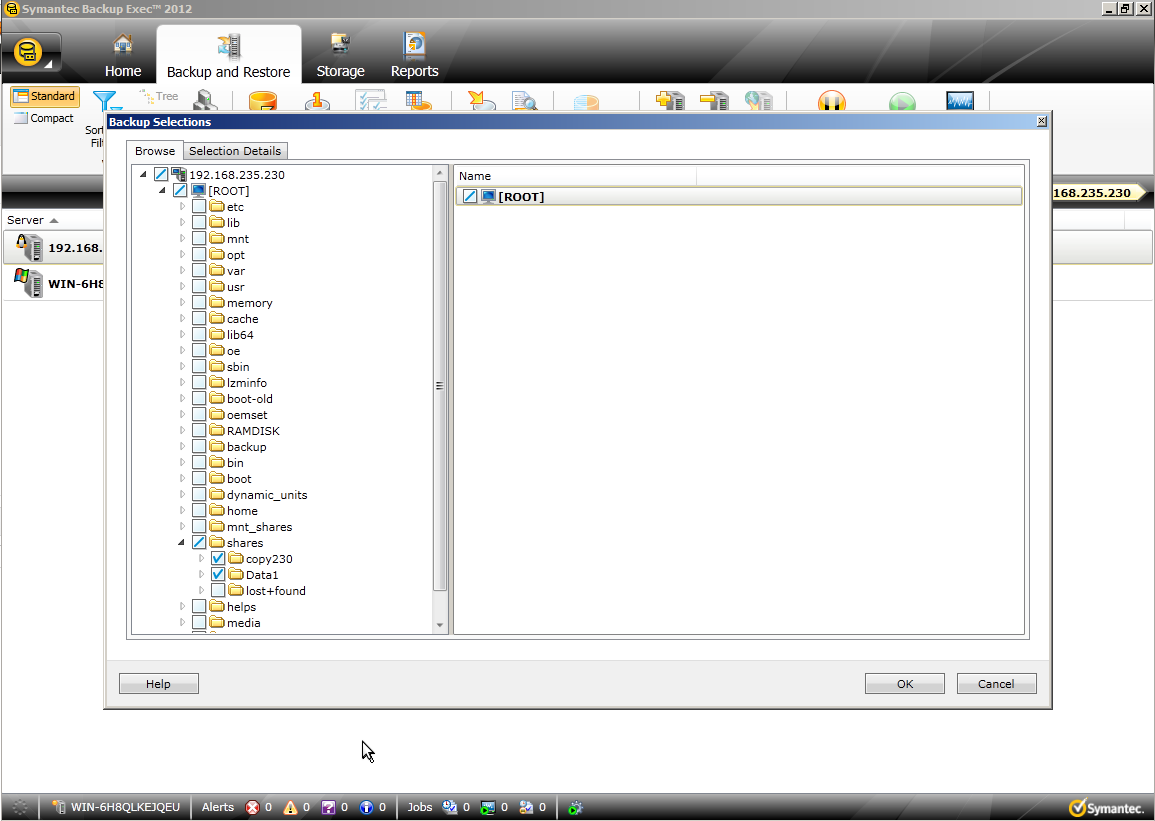The image size is (1155, 821).
Task: Click the yellow warning alerts icon in status bar
Action: 291,807
